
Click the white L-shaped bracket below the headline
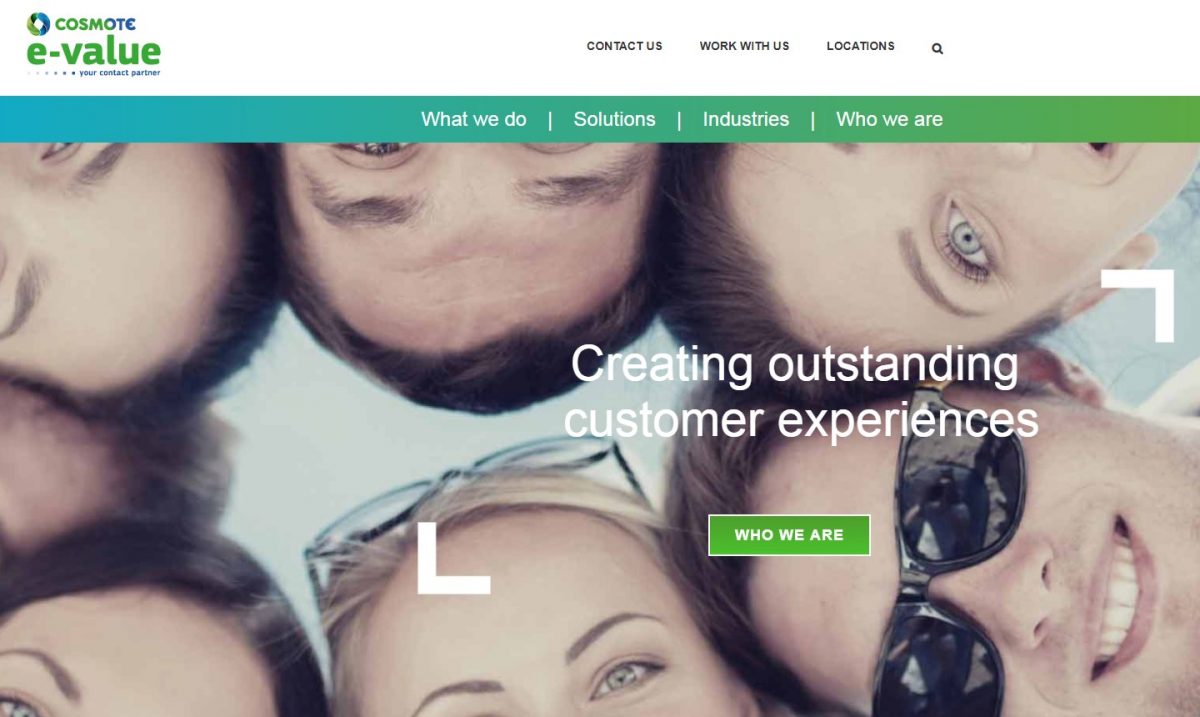pos(454,558)
